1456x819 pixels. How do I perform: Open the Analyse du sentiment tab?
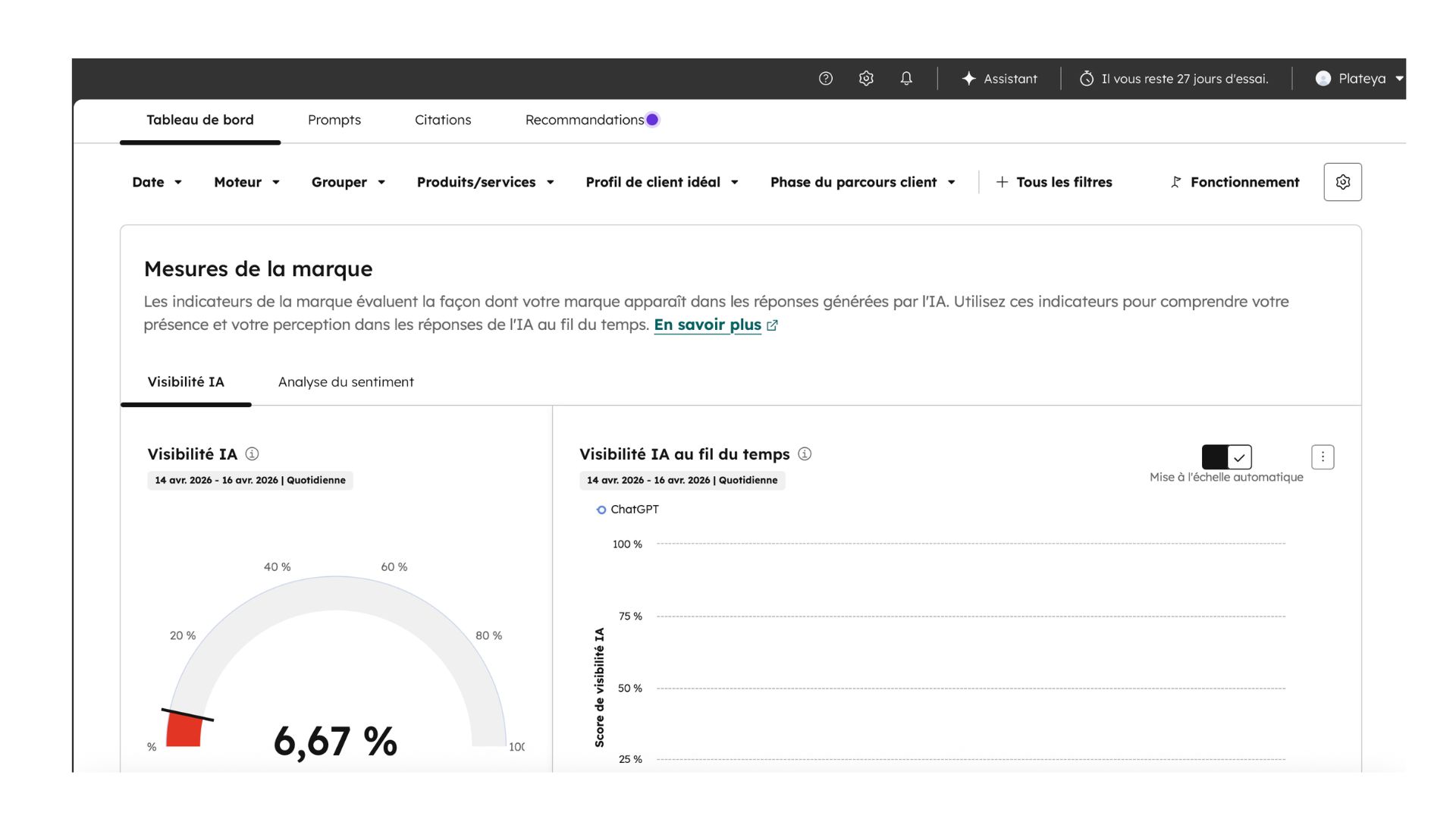pyautogui.click(x=346, y=382)
